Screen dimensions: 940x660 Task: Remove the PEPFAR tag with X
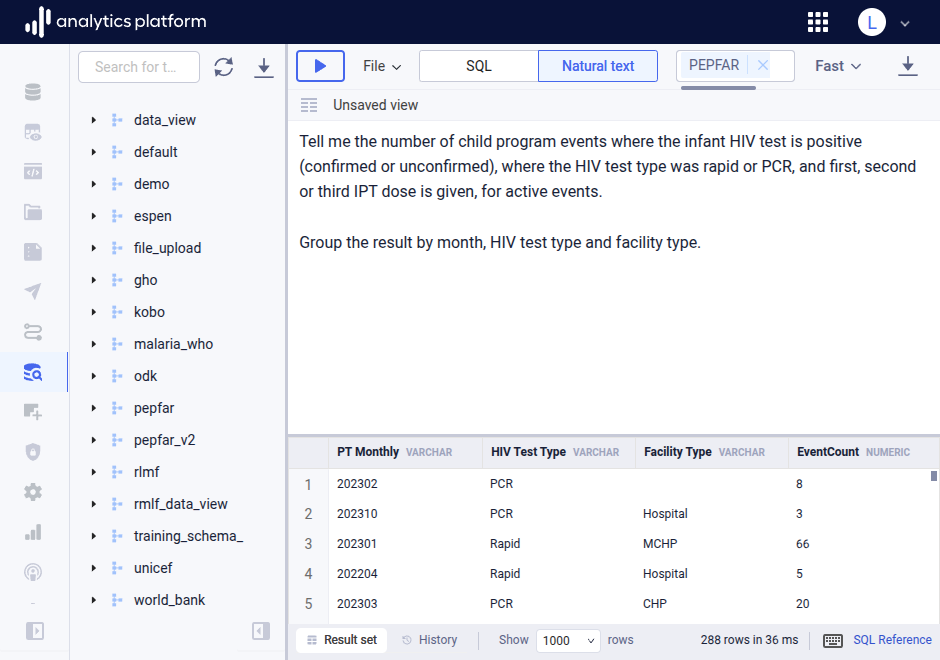[763, 65]
